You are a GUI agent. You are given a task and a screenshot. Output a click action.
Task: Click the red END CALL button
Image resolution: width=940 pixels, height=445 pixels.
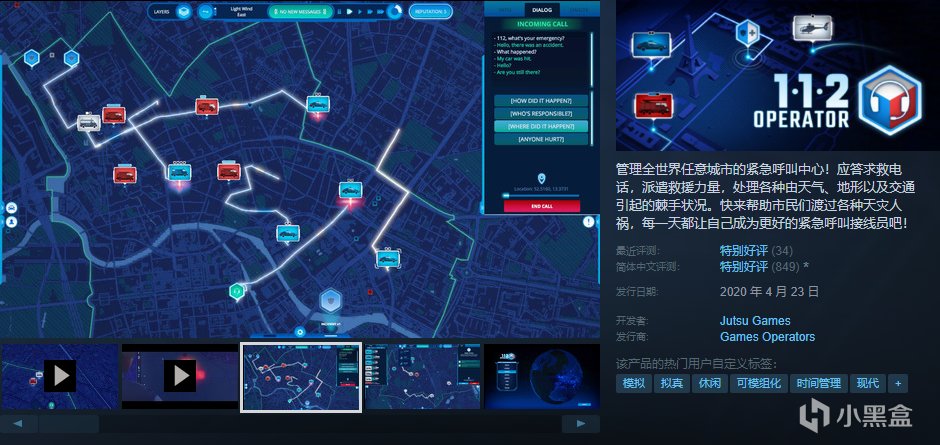542,206
